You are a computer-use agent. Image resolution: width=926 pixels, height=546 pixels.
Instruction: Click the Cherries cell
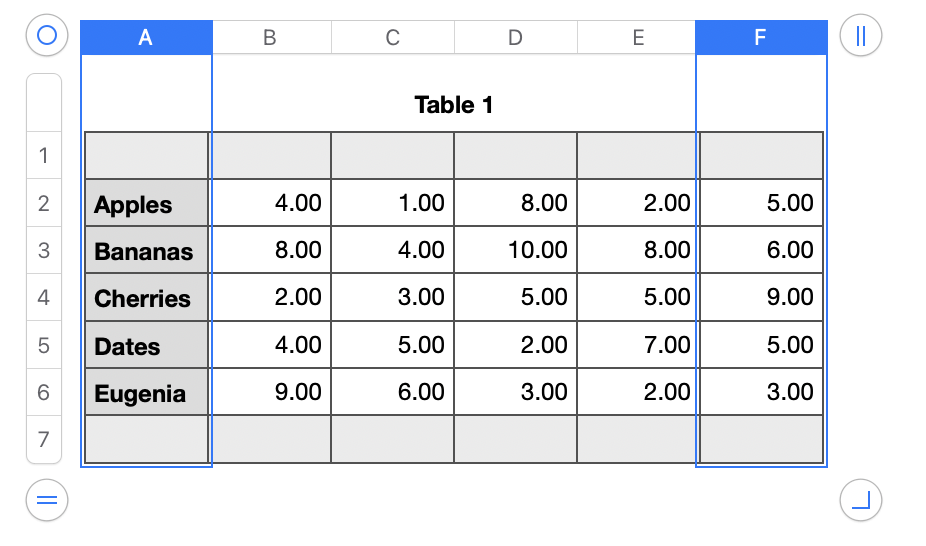[x=147, y=298]
